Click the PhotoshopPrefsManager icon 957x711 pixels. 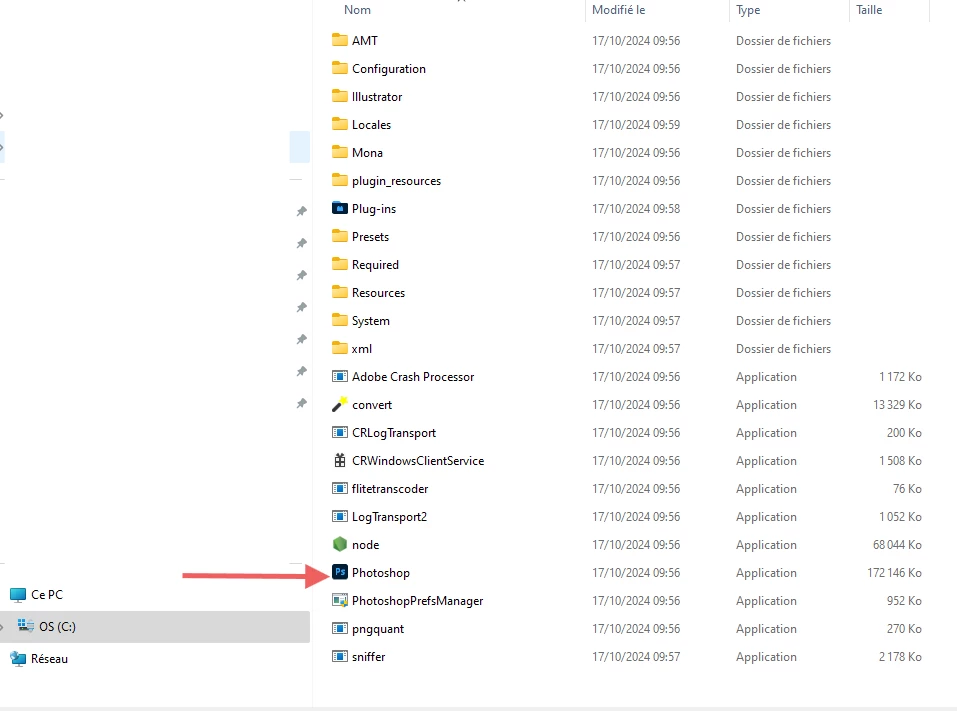tap(339, 601)
